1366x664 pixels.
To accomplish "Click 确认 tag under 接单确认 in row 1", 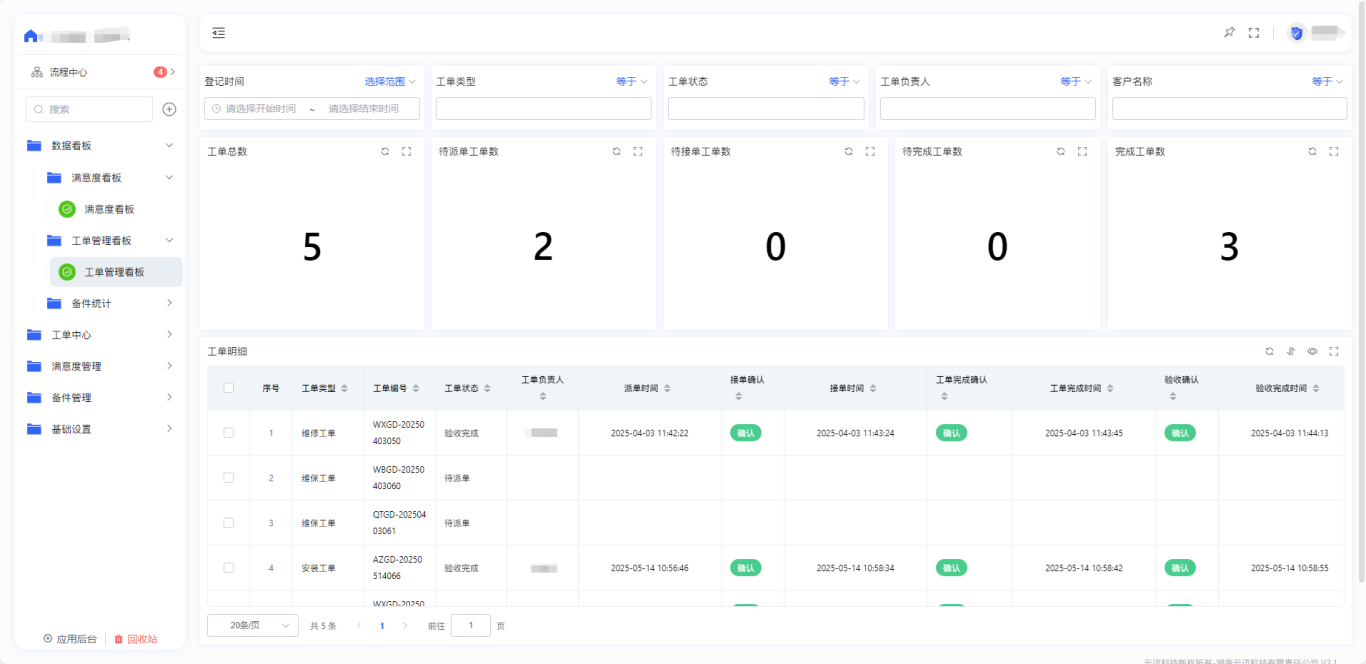I will [x=745, y=433].
